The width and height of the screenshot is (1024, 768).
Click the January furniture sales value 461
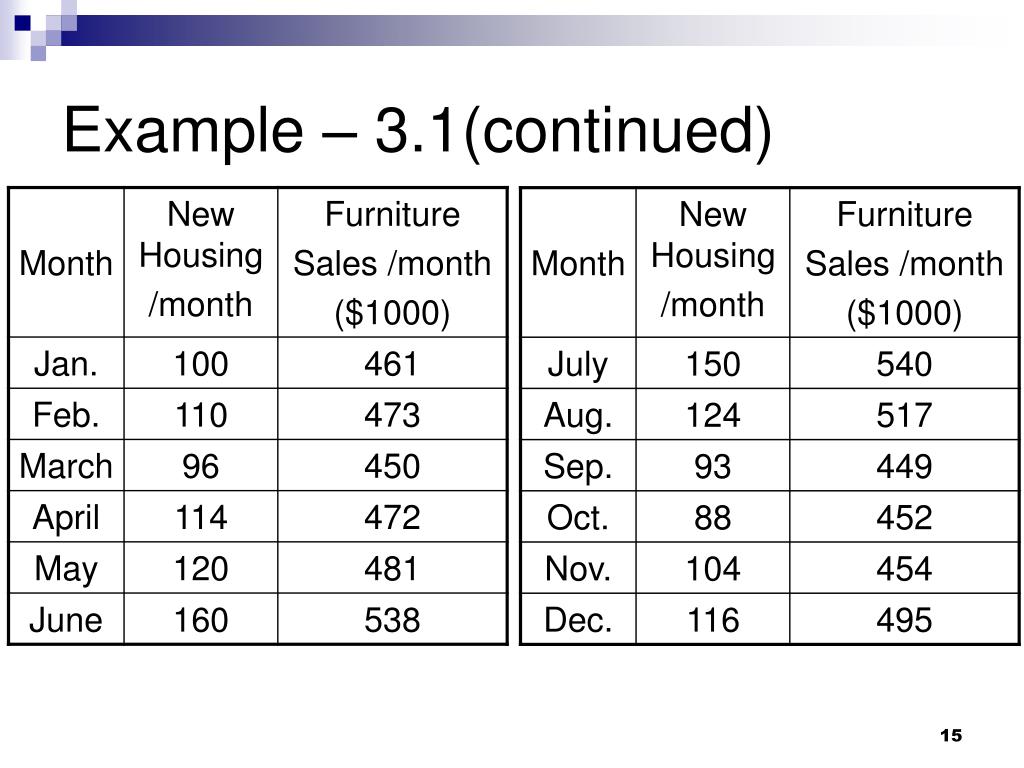pos(392,364)
